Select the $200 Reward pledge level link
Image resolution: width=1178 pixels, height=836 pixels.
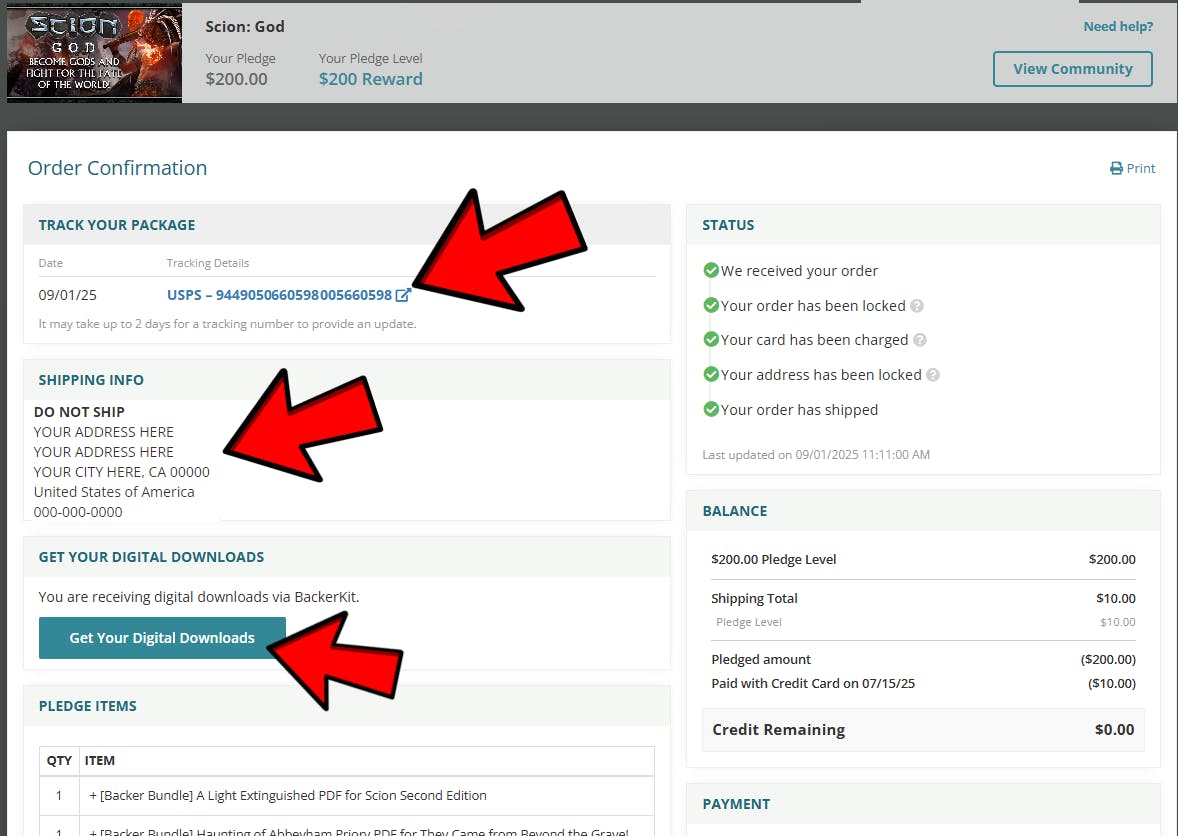click(x=370, y=79)
